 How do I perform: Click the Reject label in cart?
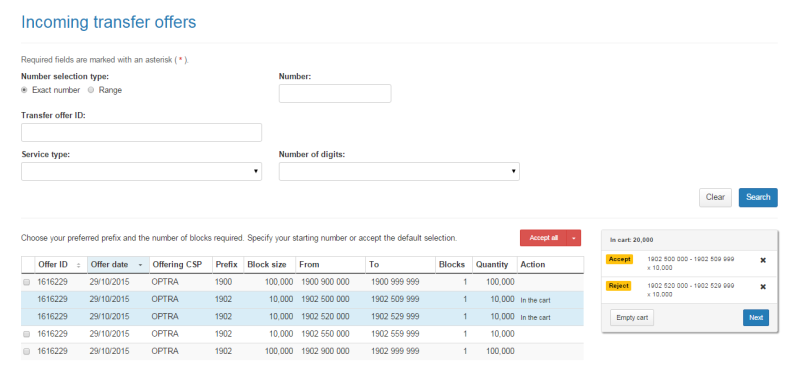618,286
